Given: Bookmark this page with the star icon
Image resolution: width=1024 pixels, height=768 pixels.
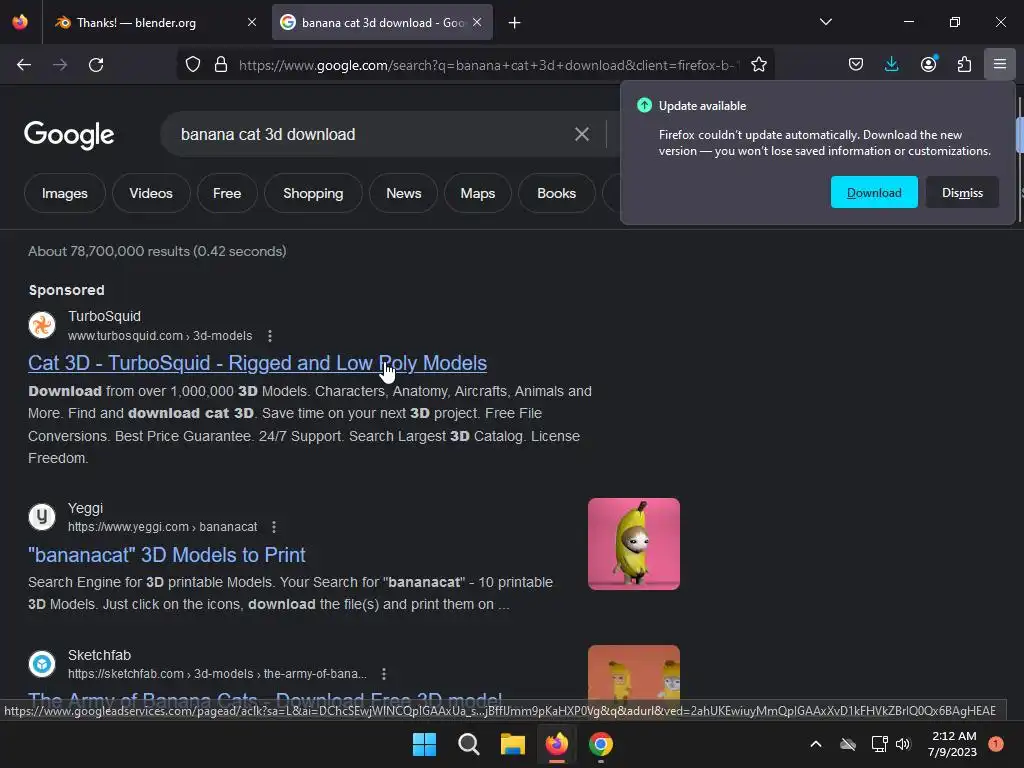Looking at the screenshot, I should coord(758,65).
